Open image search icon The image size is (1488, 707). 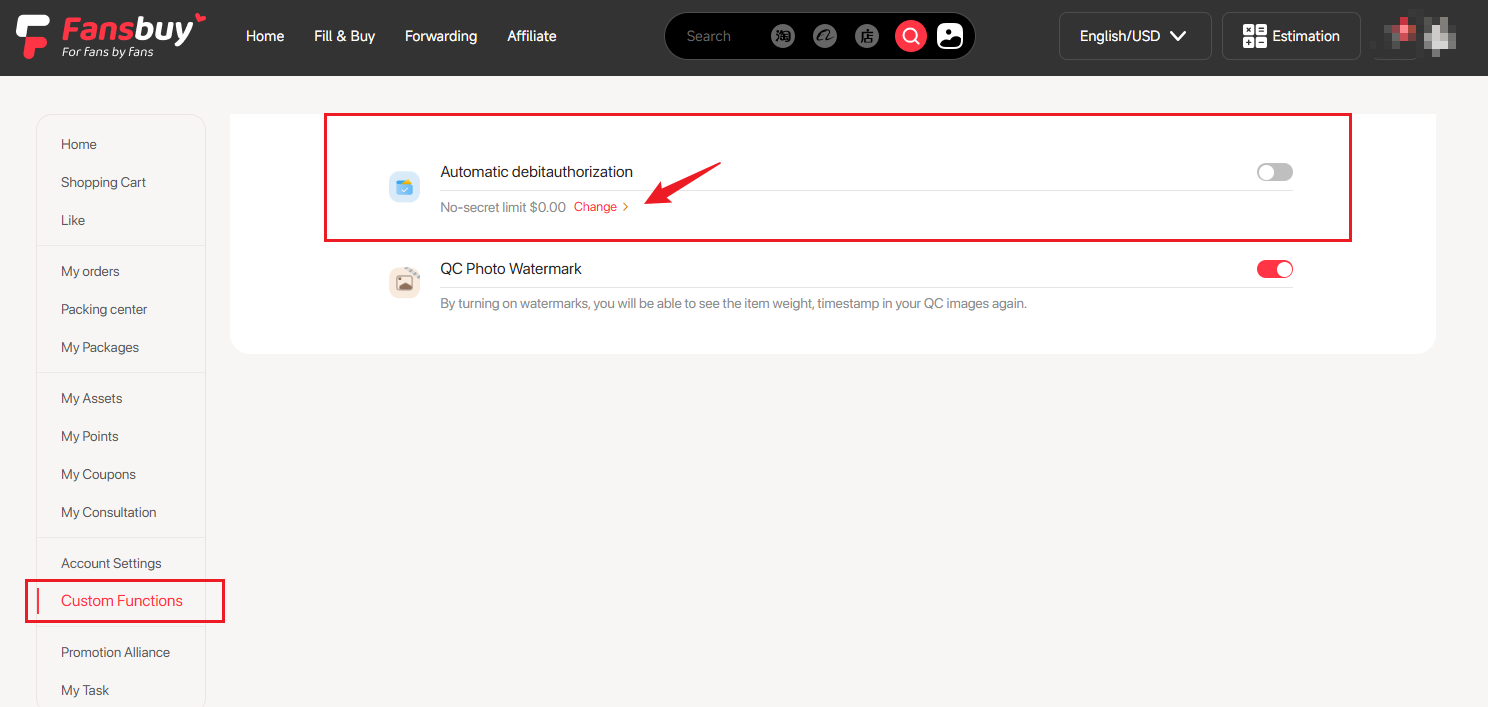[950, 36]
